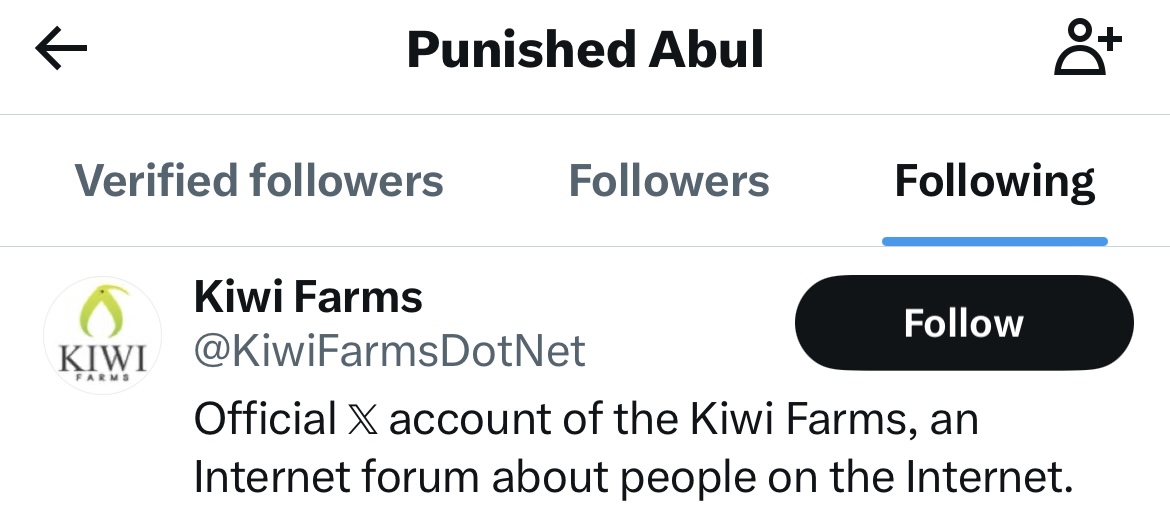Tap the add person icon
This screenshot has height=525, width=1170.
pyautogui.click(x=1088, y=50)
